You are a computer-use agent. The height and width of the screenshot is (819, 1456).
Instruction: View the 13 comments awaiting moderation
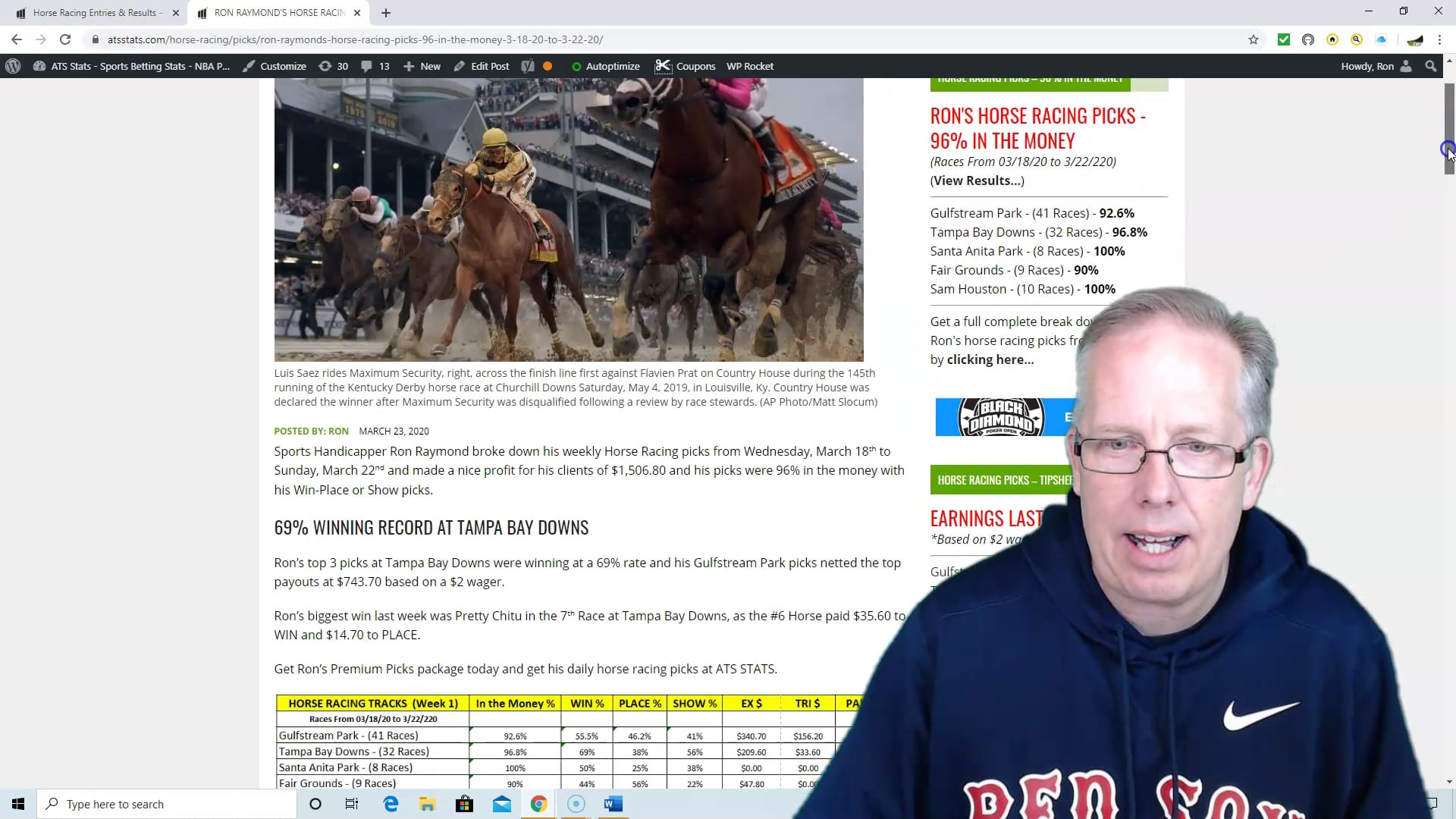pyautogui.click(x=375, y=66)
